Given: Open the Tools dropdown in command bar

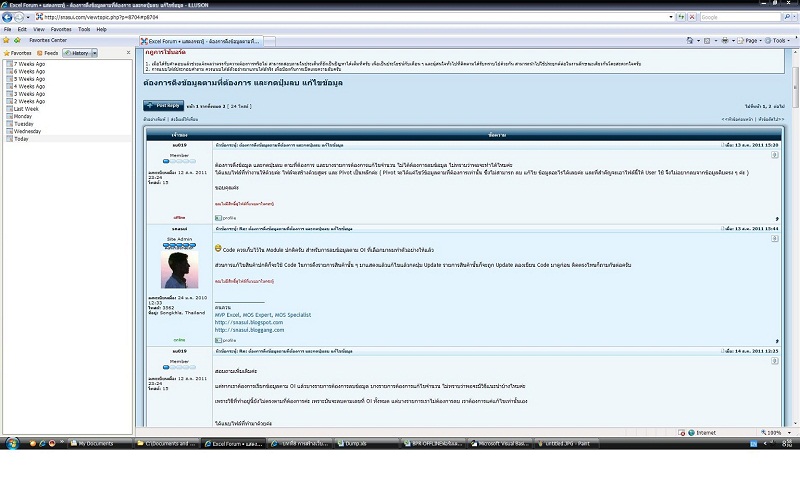Looking at the screenshot, I should [x=779, y=40].
